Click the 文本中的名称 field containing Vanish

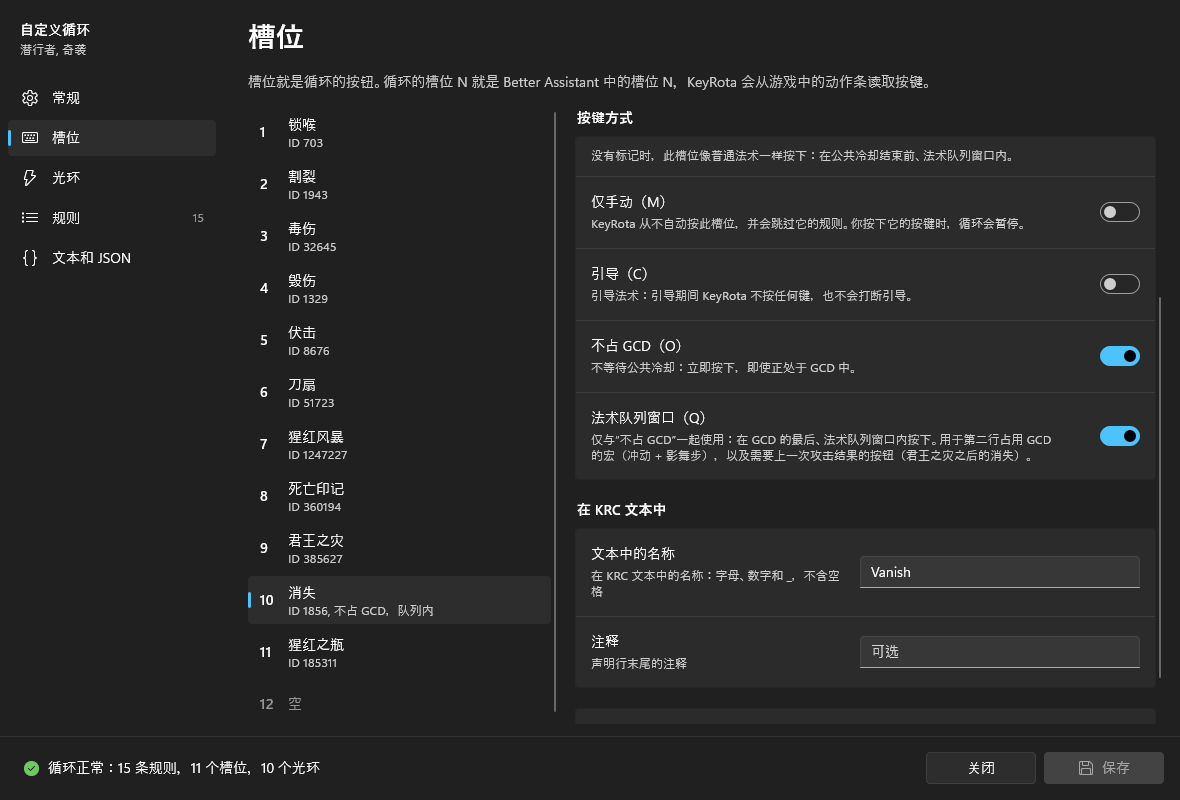pos(999,572)
